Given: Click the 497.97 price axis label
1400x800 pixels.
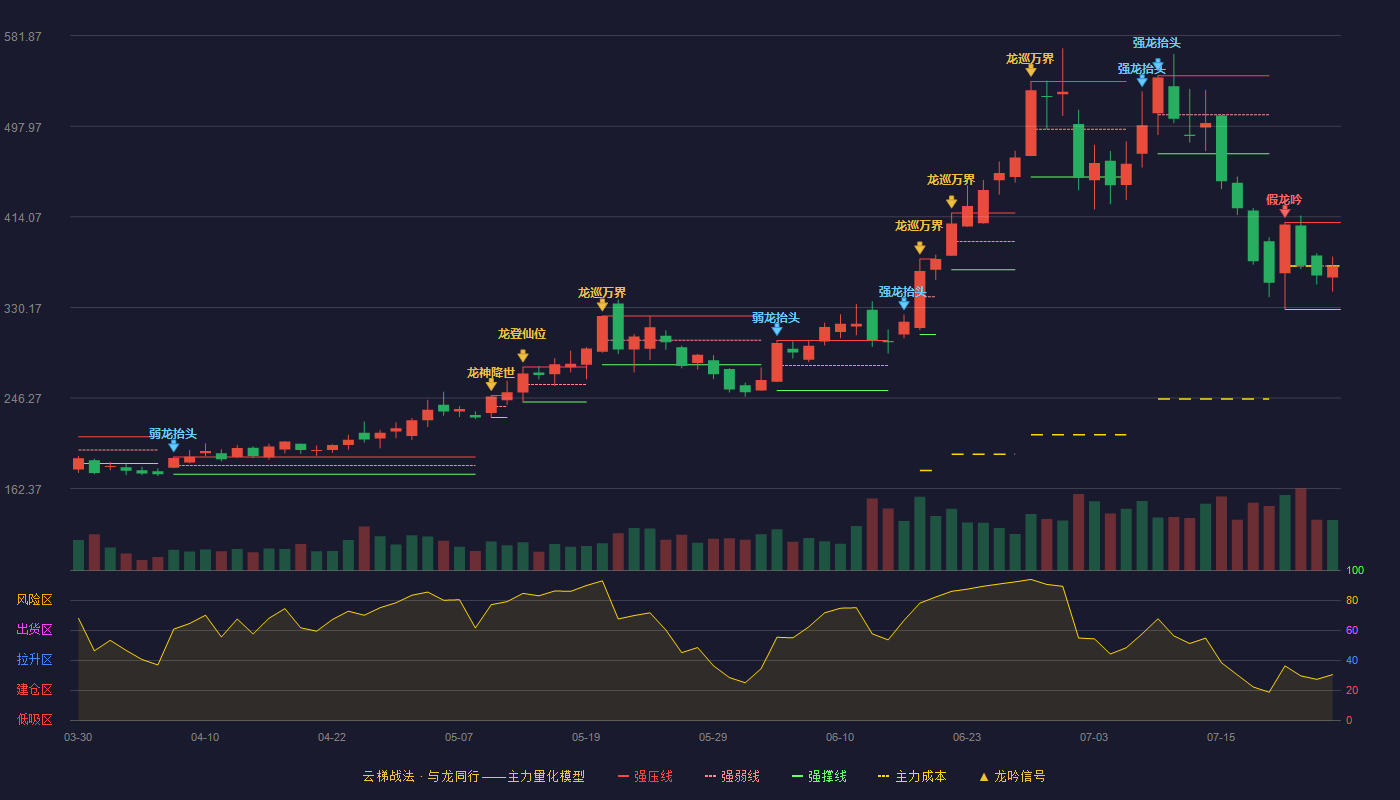Looking at the screenshot, I should (22, 128).
